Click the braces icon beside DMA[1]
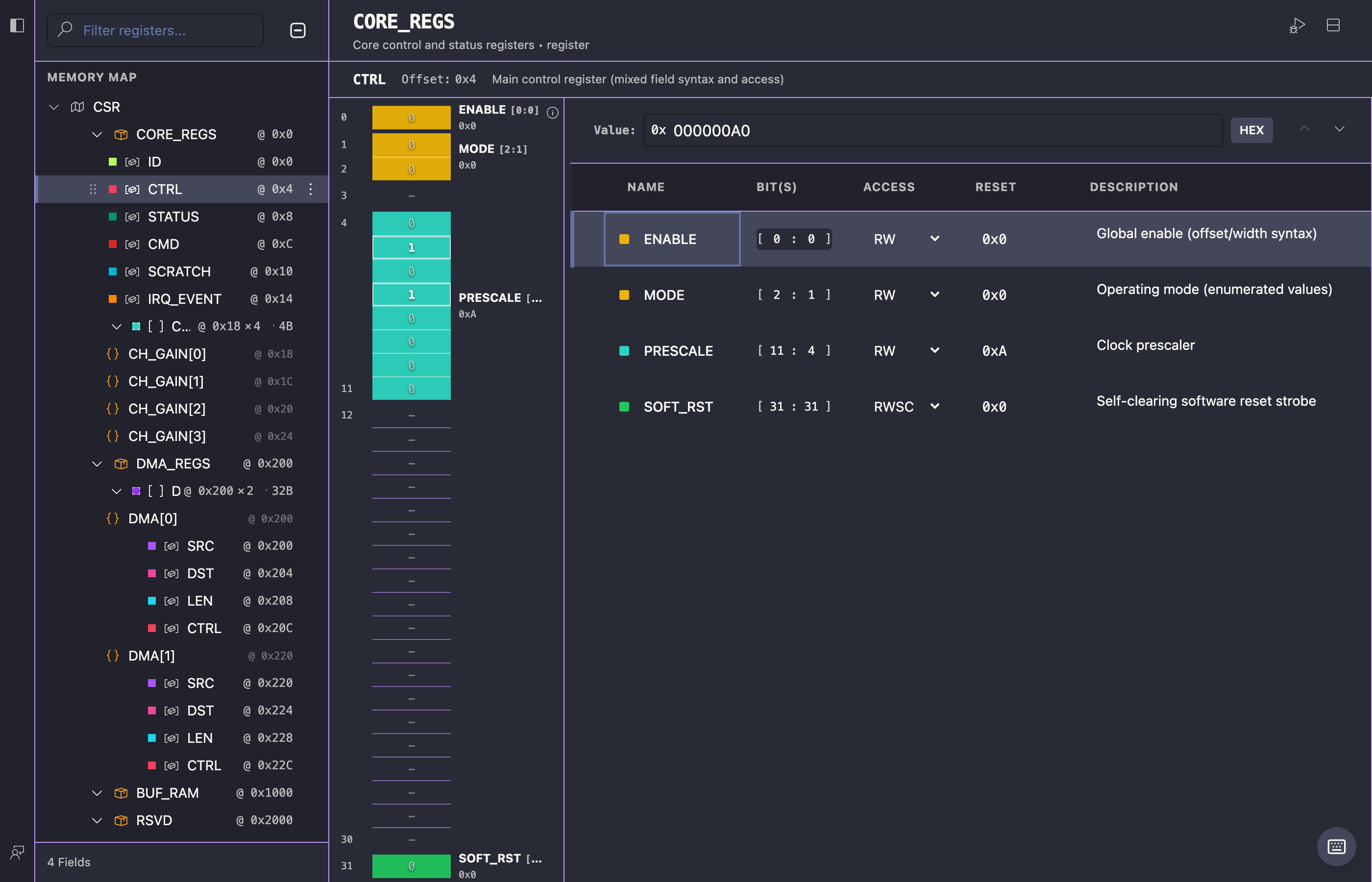The image size is (1372, 882). tap(113, 656)
